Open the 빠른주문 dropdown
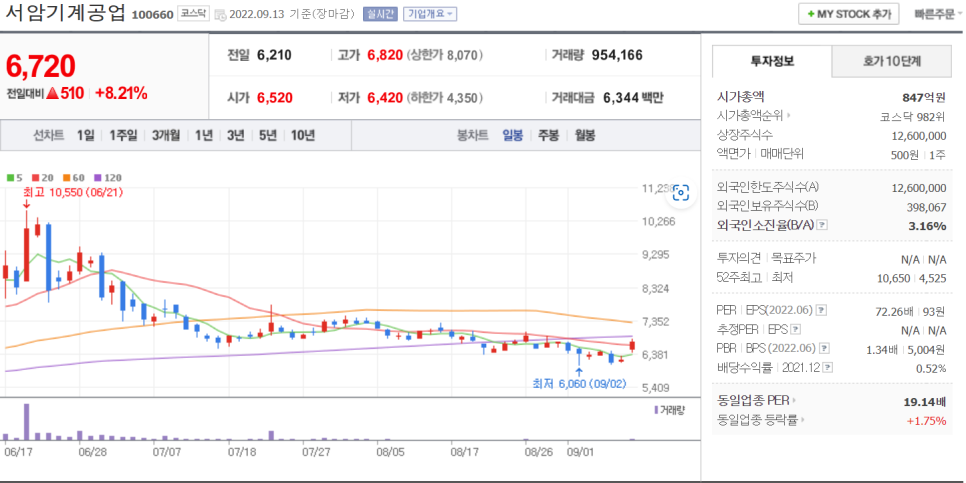 click(x=938, y=14)
